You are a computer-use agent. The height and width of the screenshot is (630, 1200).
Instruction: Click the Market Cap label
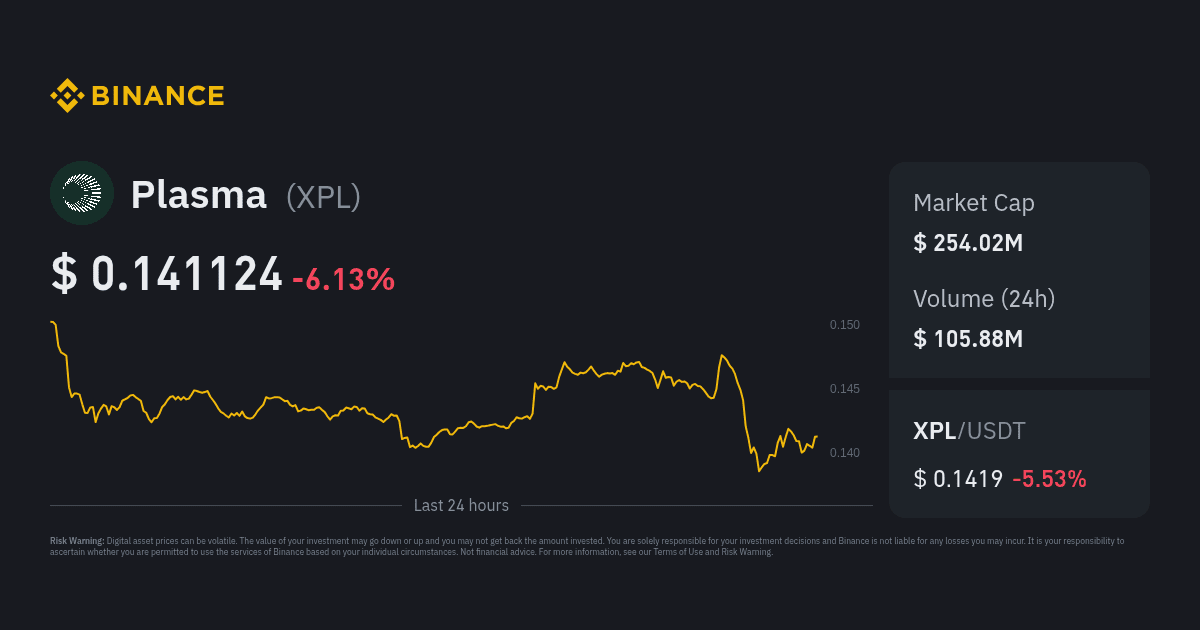(x=973, y=203)
